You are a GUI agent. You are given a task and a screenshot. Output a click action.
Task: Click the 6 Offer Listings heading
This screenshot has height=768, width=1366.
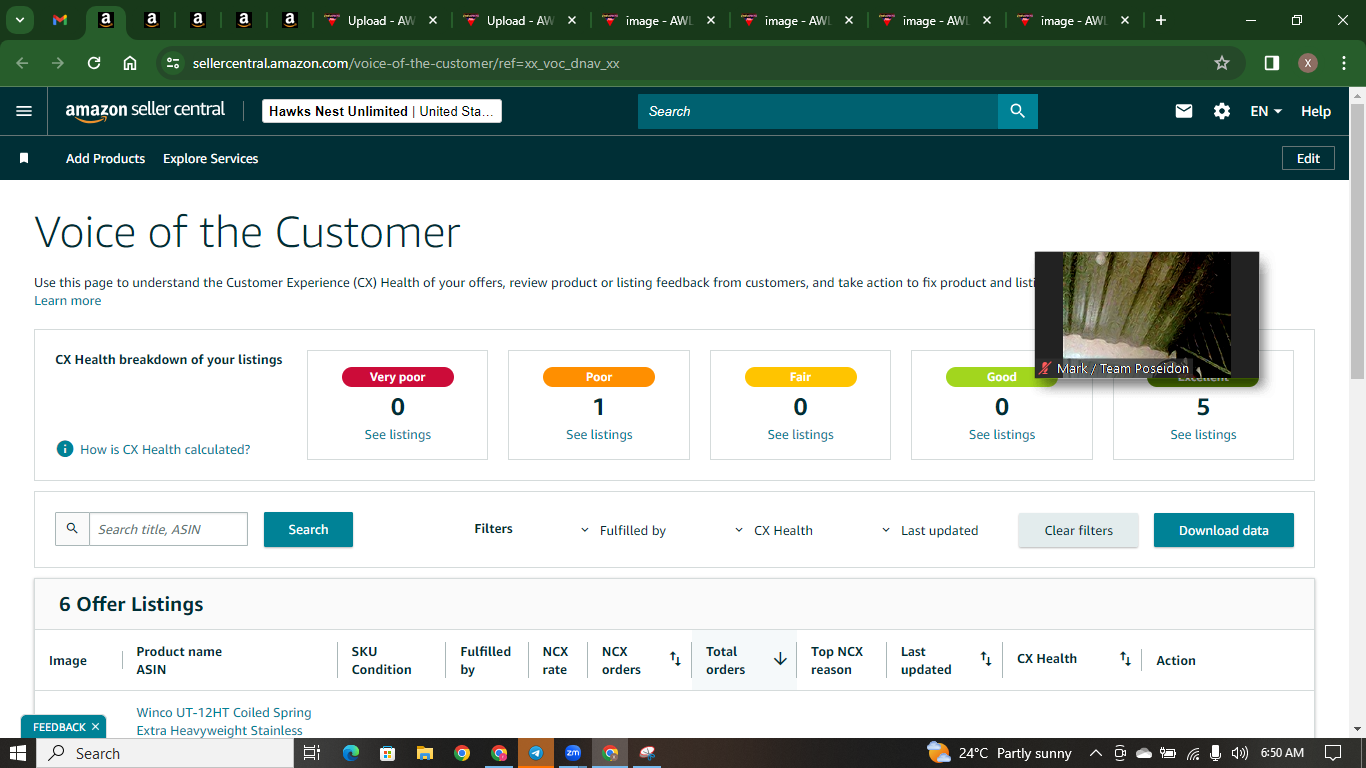[131, 604]
